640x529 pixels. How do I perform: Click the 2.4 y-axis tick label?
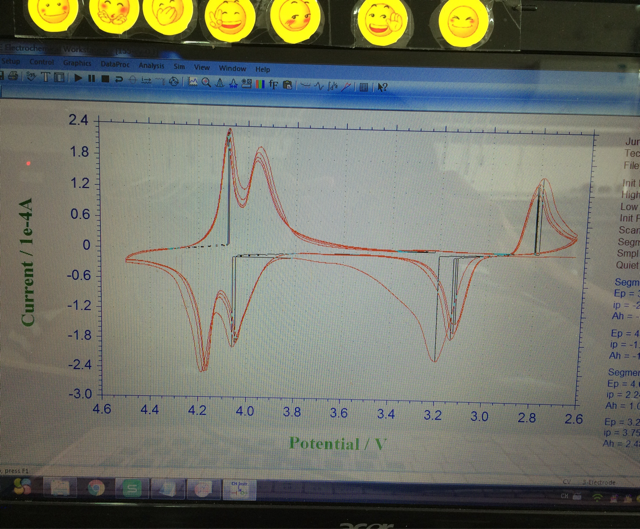point(78,120)
